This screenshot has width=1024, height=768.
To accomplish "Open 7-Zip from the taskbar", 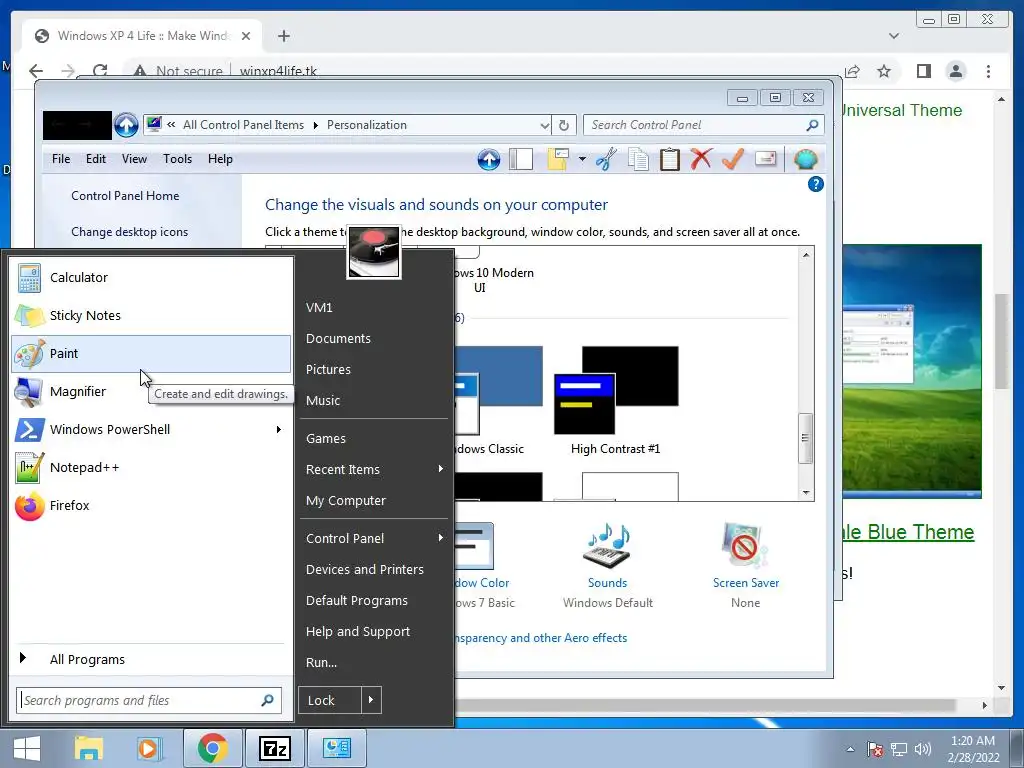I will [275, 748].
